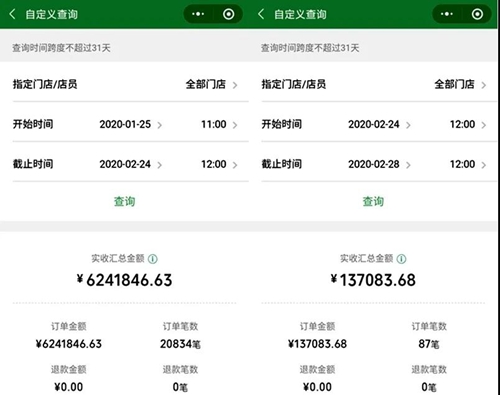This screenshot has width=500, height=395.
Task: Select refund amount ¥0.00 in left panel
Action: (69, 387)
